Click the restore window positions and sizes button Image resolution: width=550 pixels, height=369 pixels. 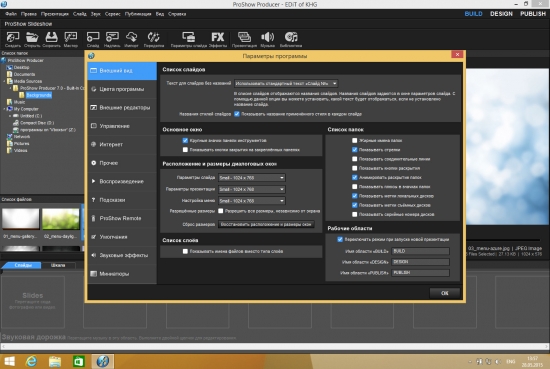pyautogui.click(x=266, y=224)
